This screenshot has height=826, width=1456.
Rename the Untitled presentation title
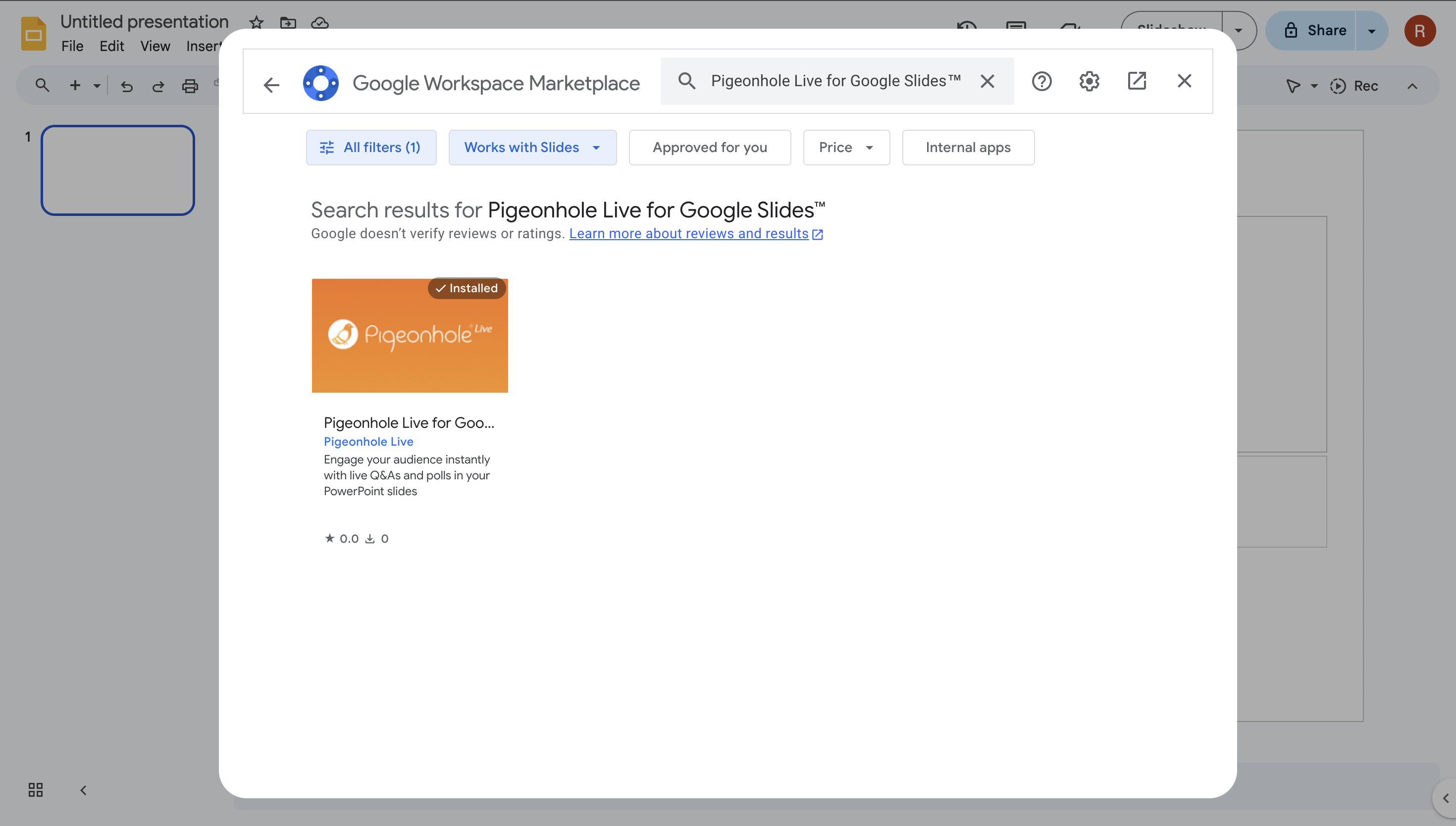click(144, 22)
